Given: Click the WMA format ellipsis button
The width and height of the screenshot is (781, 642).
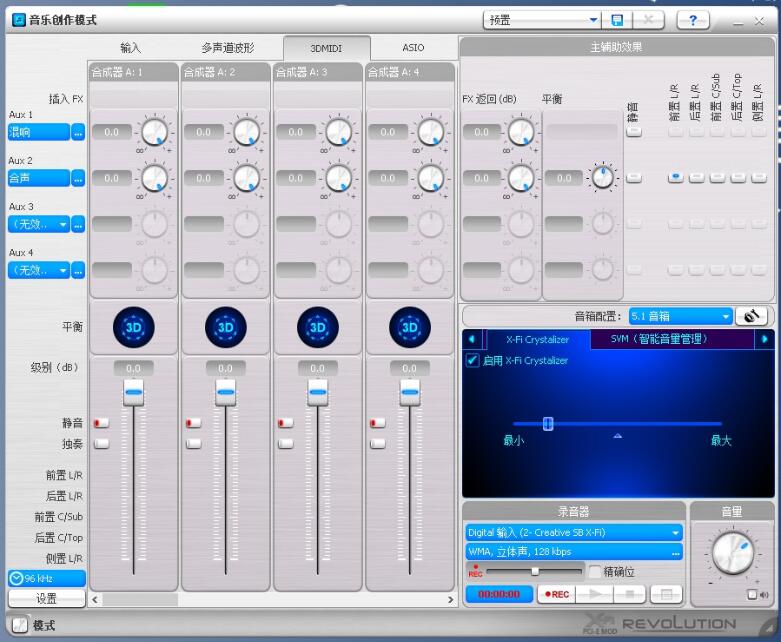Looking at the screenshot, I should click(676, 552).
